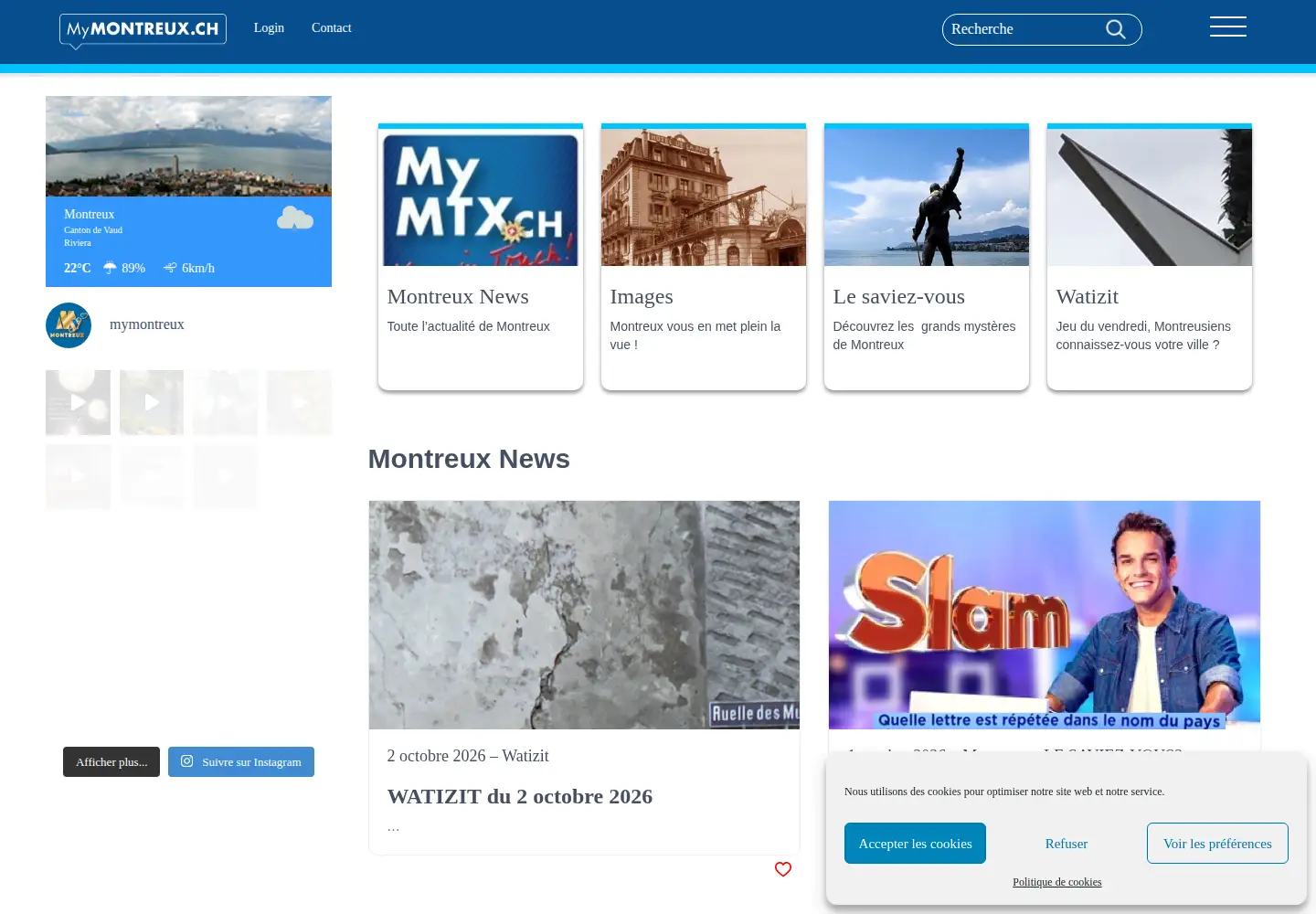Open the Montreux News card image
The height and width of the screenshot is (914, 1316).
tap(481, 197)
